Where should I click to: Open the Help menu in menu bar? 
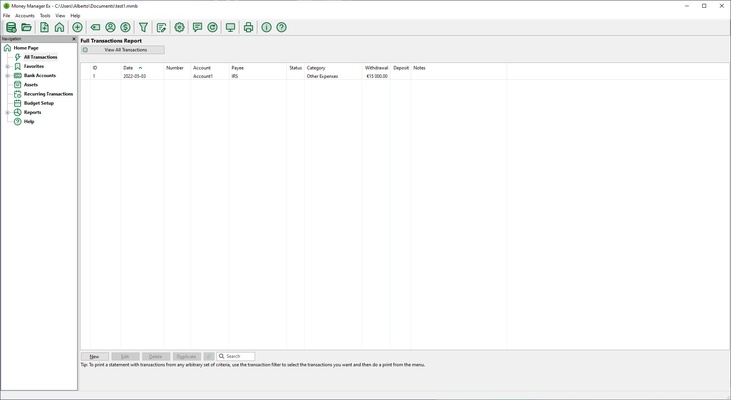pyautogui.click(x=75, y=15)
